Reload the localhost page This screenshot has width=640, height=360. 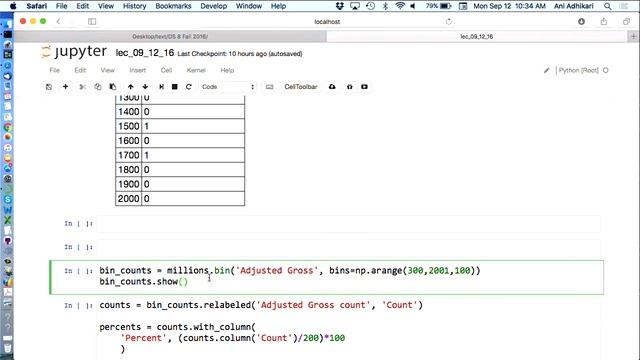(449, 22)
